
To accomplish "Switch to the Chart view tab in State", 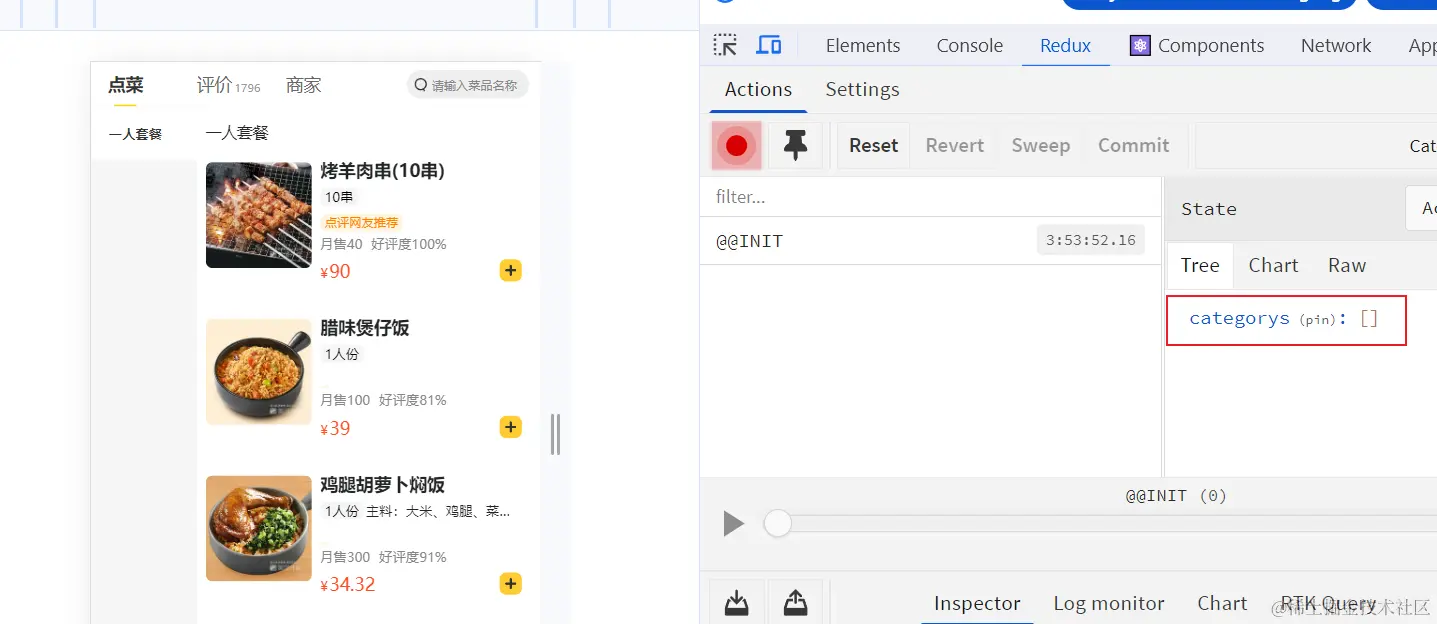I will 1273,265.
